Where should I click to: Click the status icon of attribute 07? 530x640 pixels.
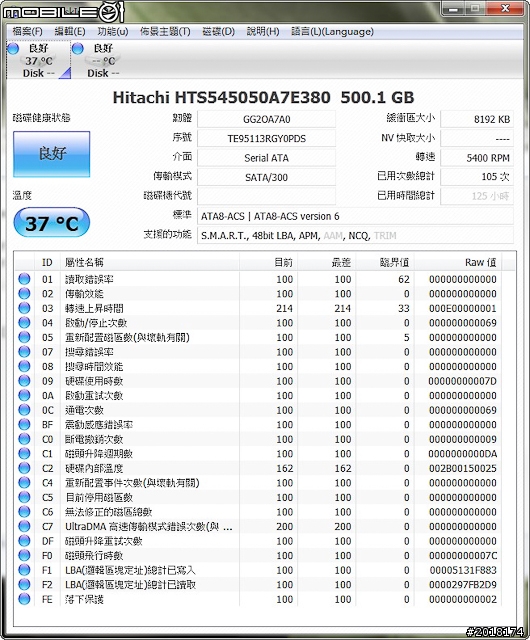(x=24, y=351)
